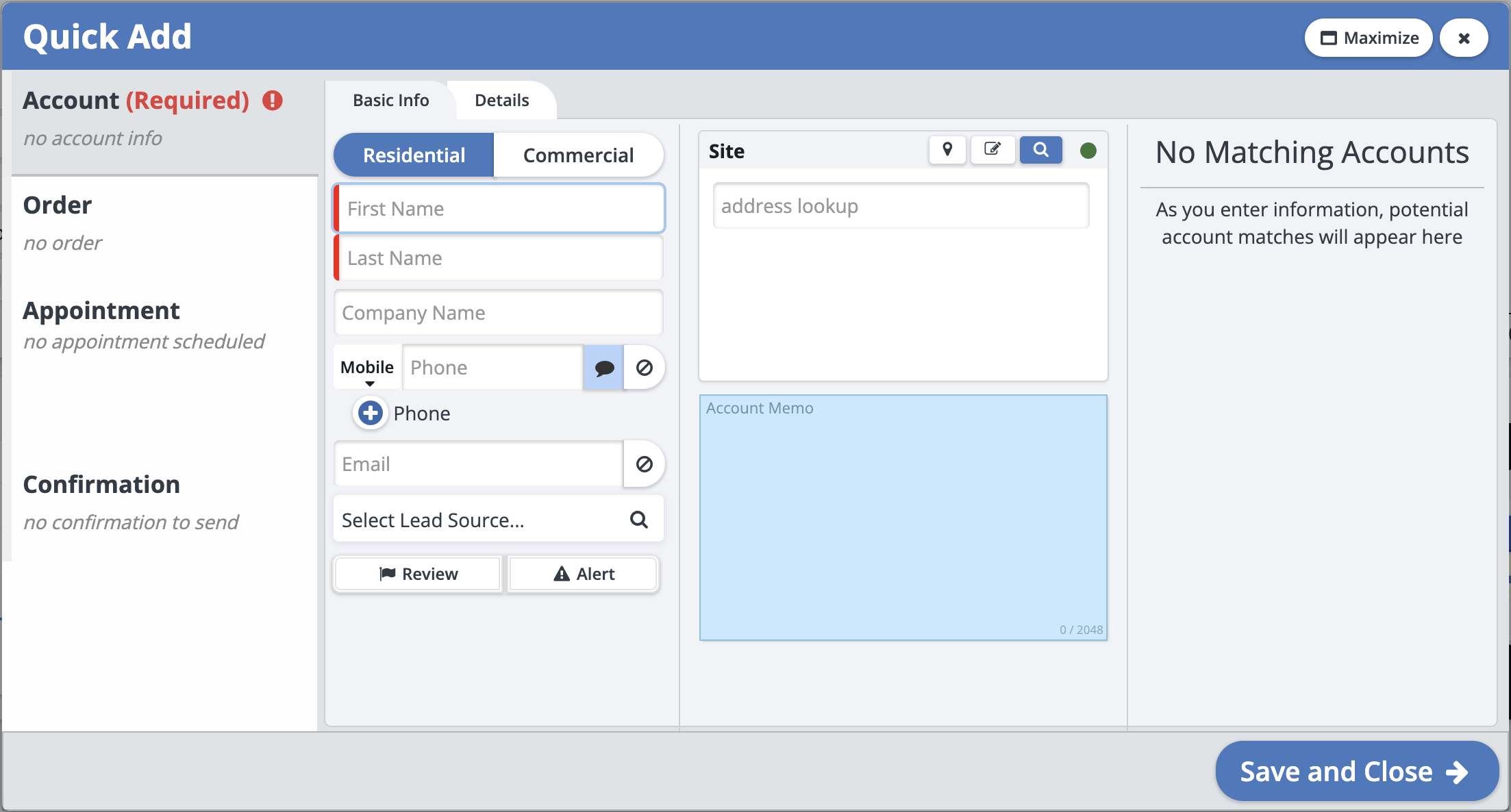
Task: Open the Mobile phone type dropdown
Action: pyautogui.click(x=368, y=369)
